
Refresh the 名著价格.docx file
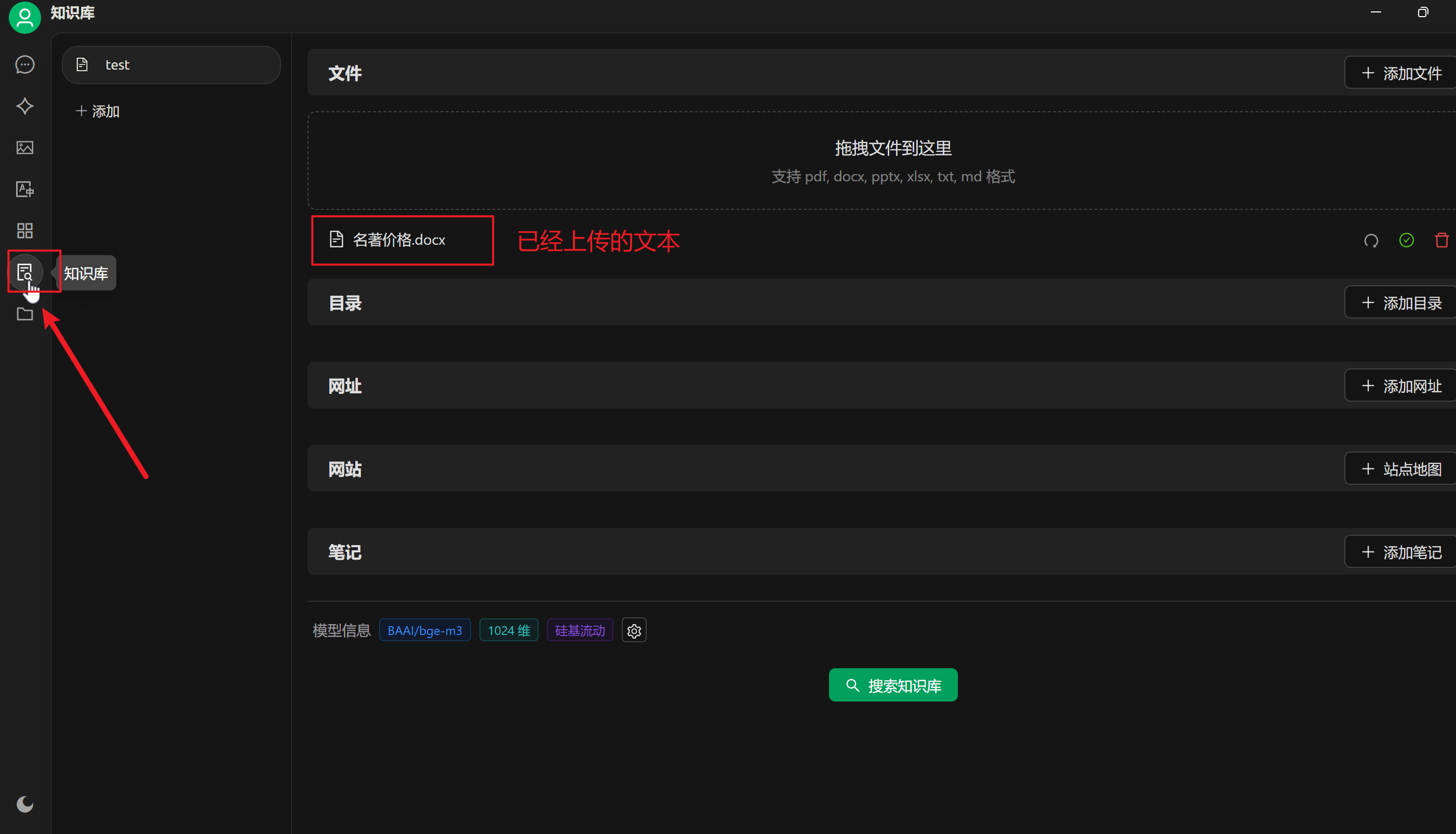point(1371,241)
